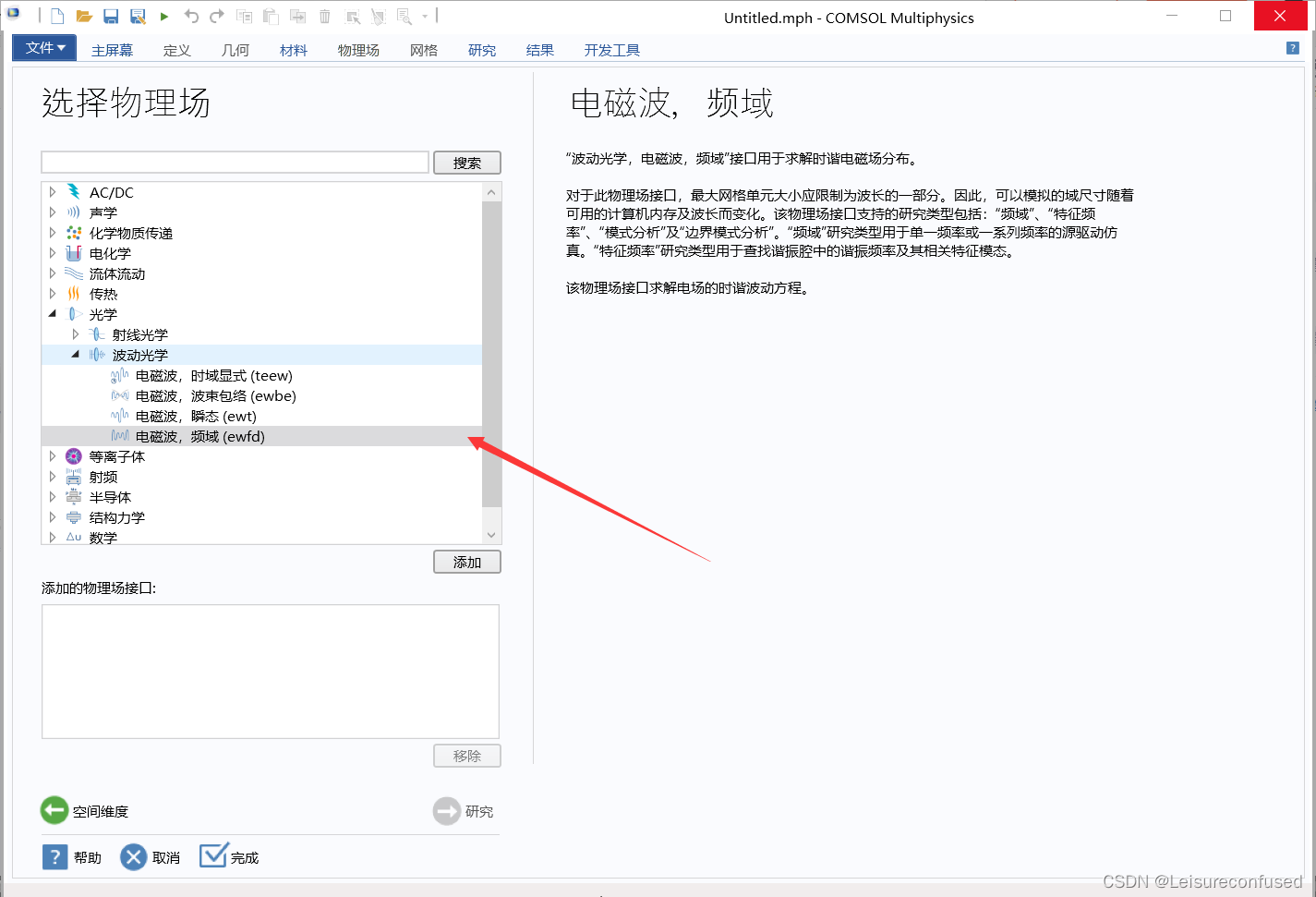Switch to the 定义 ribbon tab

tap(176, 50)
